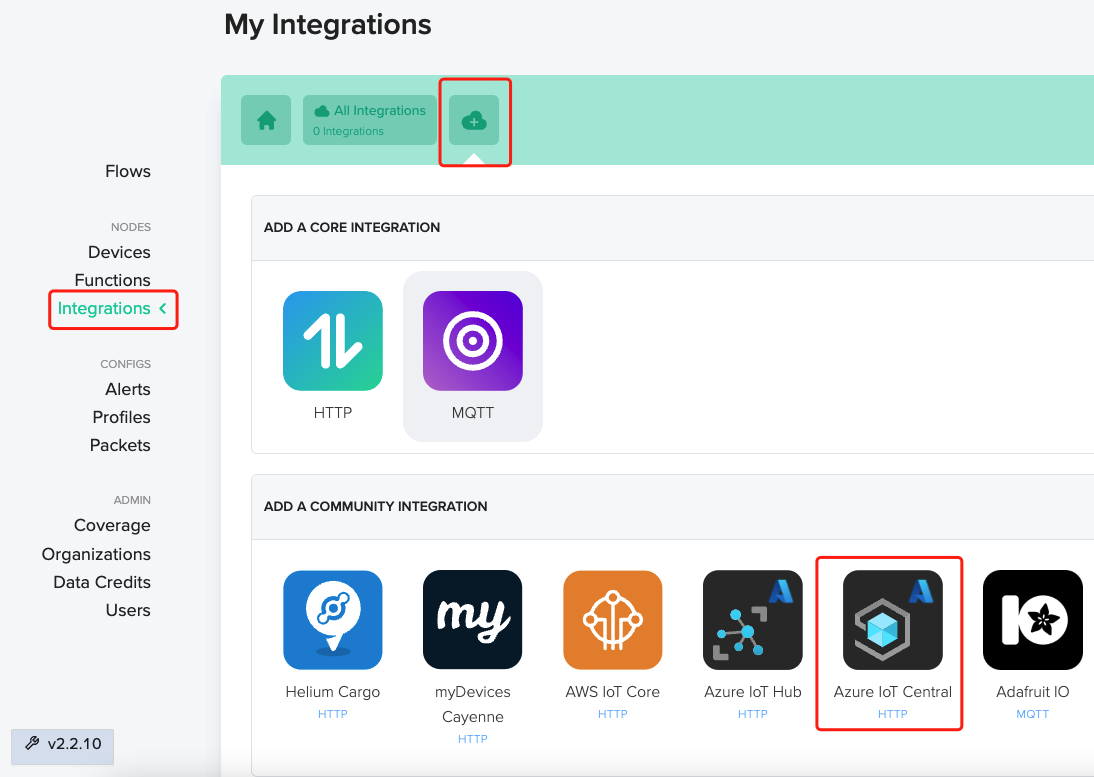Choose the Helium Cargo integration icon
Image resolution: width=1094 pixels, height=777 pixels.
pos(333,619)
